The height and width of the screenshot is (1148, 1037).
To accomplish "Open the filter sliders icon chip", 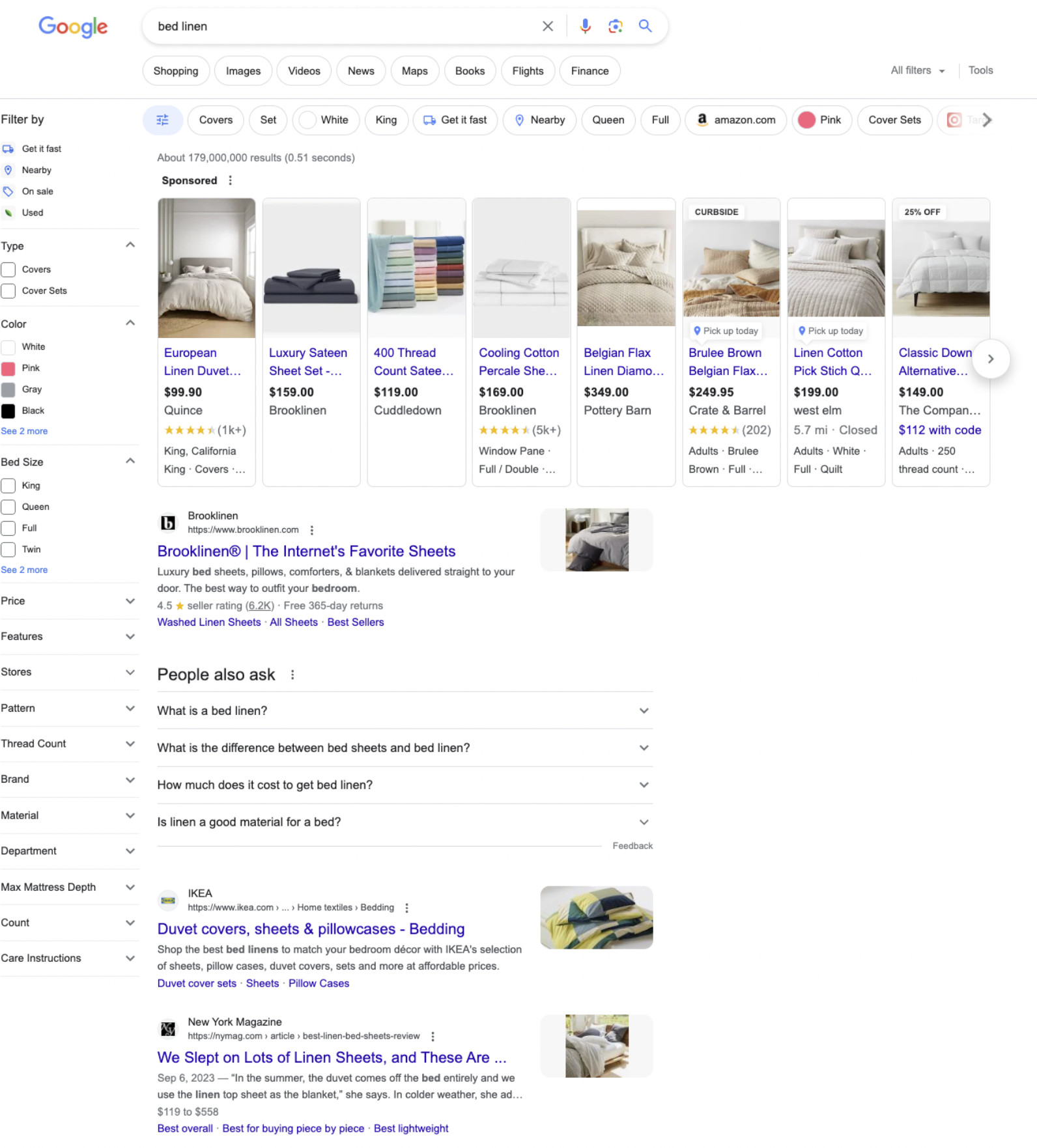I will (x=163, y=120).
